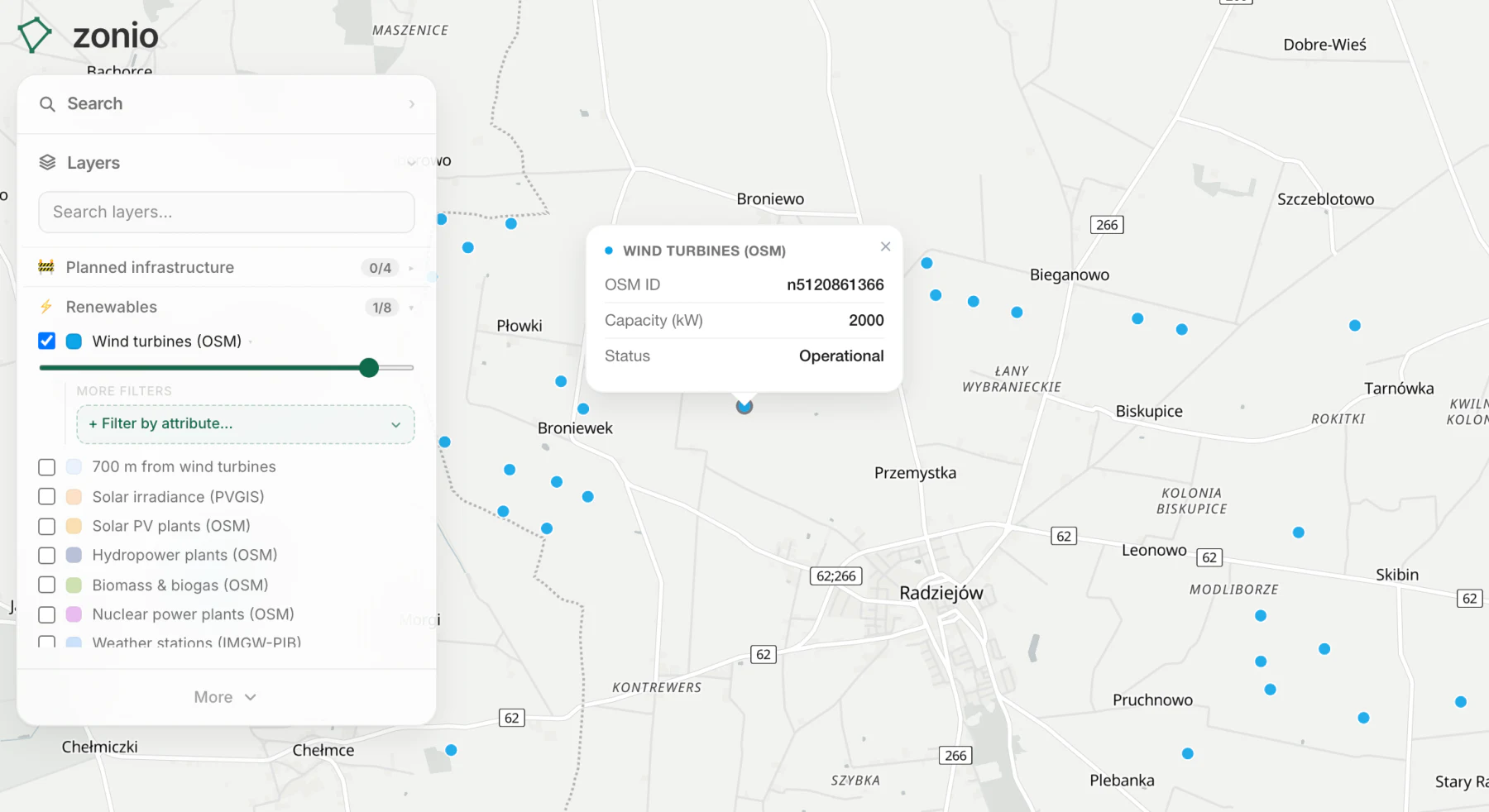Click Nuclear power plants pink swatch
The width and height of the screenshot is (1489, 812).
click(x=74, y=614)
